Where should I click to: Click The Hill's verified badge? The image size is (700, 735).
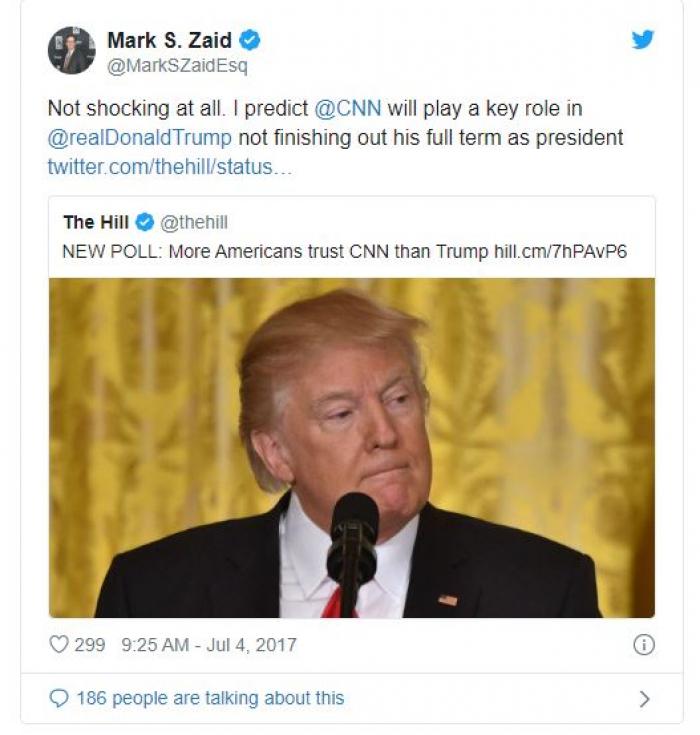pyautogui.click(x=145, y=222)
